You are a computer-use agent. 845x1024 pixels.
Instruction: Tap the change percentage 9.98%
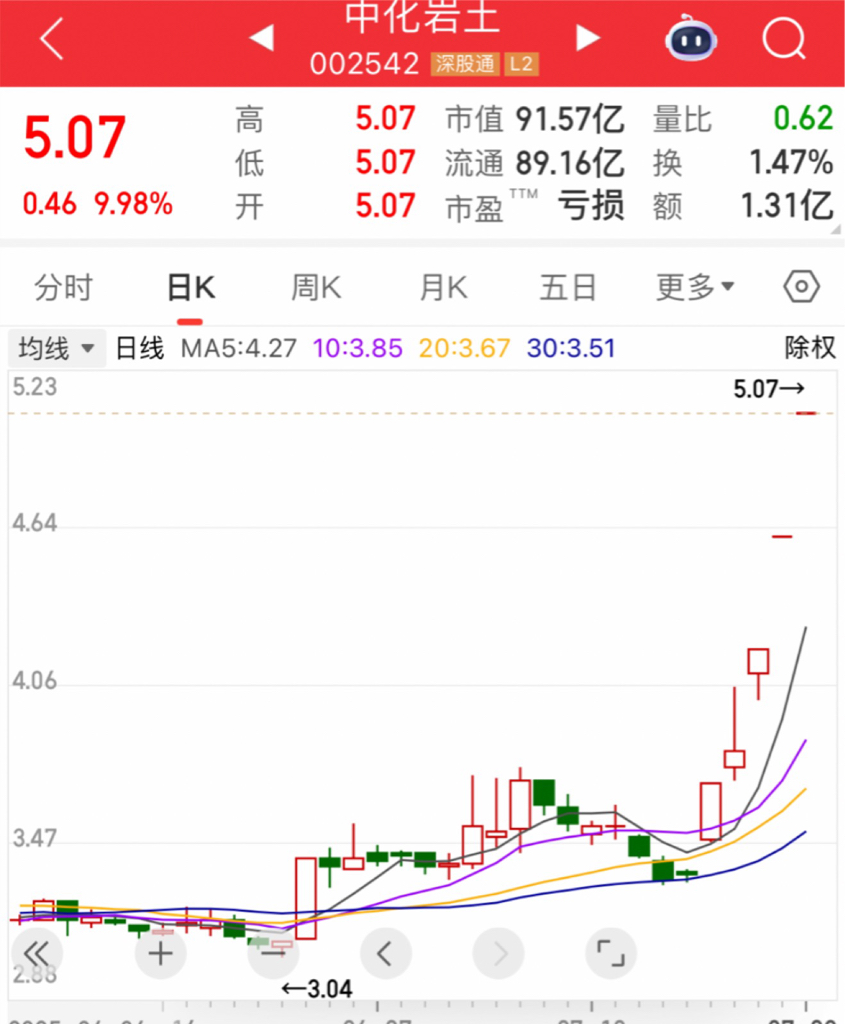point(134,204)
